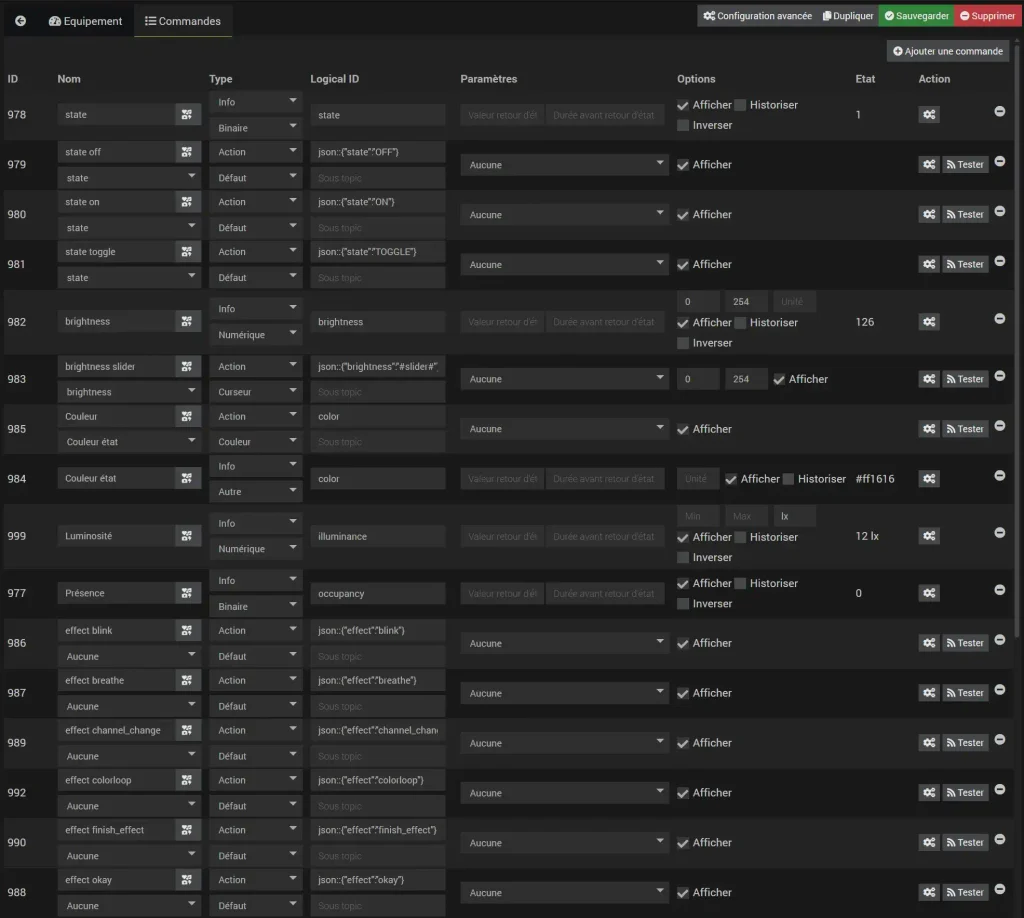
Task: Remove brightness command 982
Action: click(x=999, y=319)
